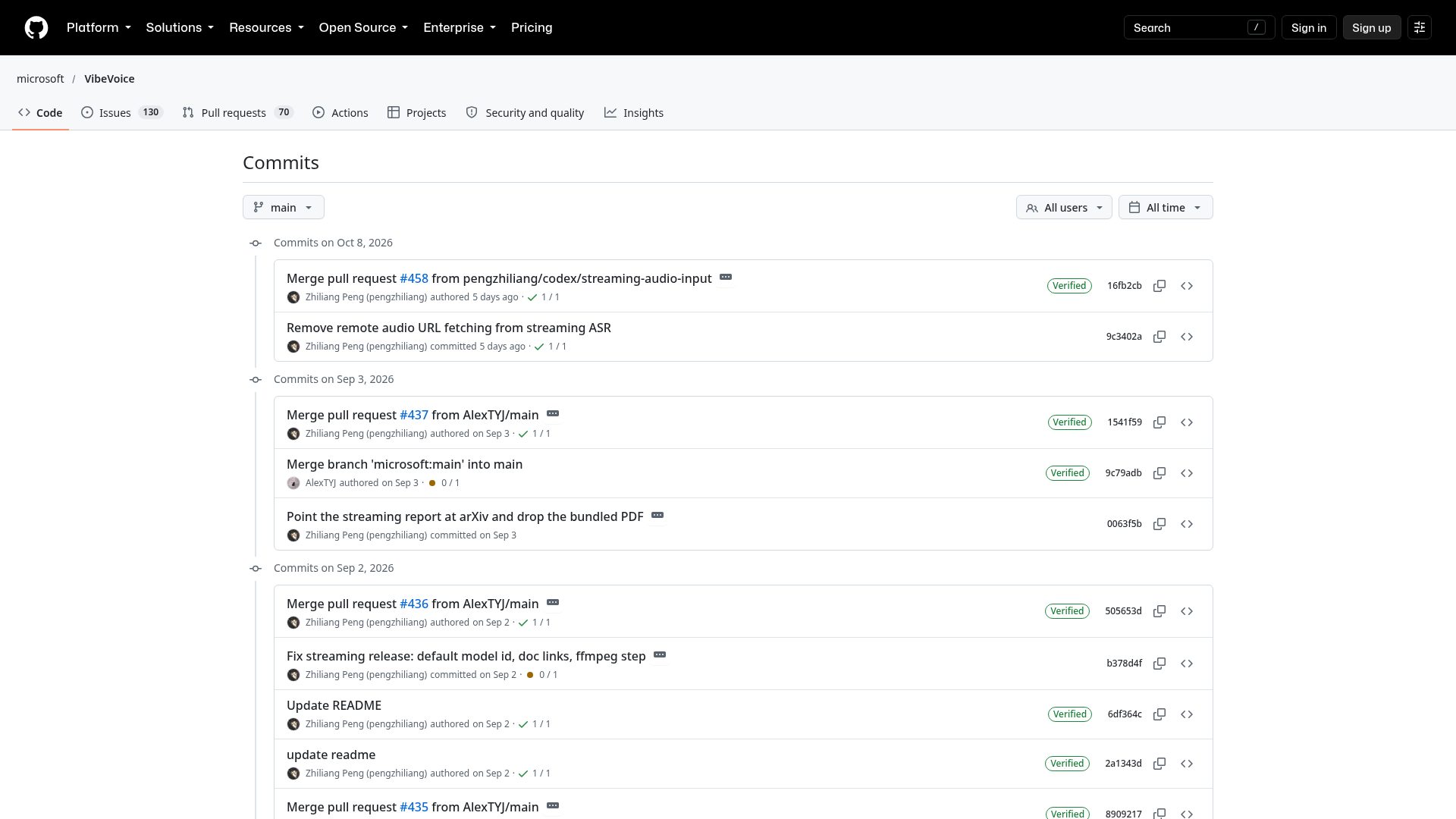Expand description of Fix streaming release commit
1456x819 pixels.
660,655
